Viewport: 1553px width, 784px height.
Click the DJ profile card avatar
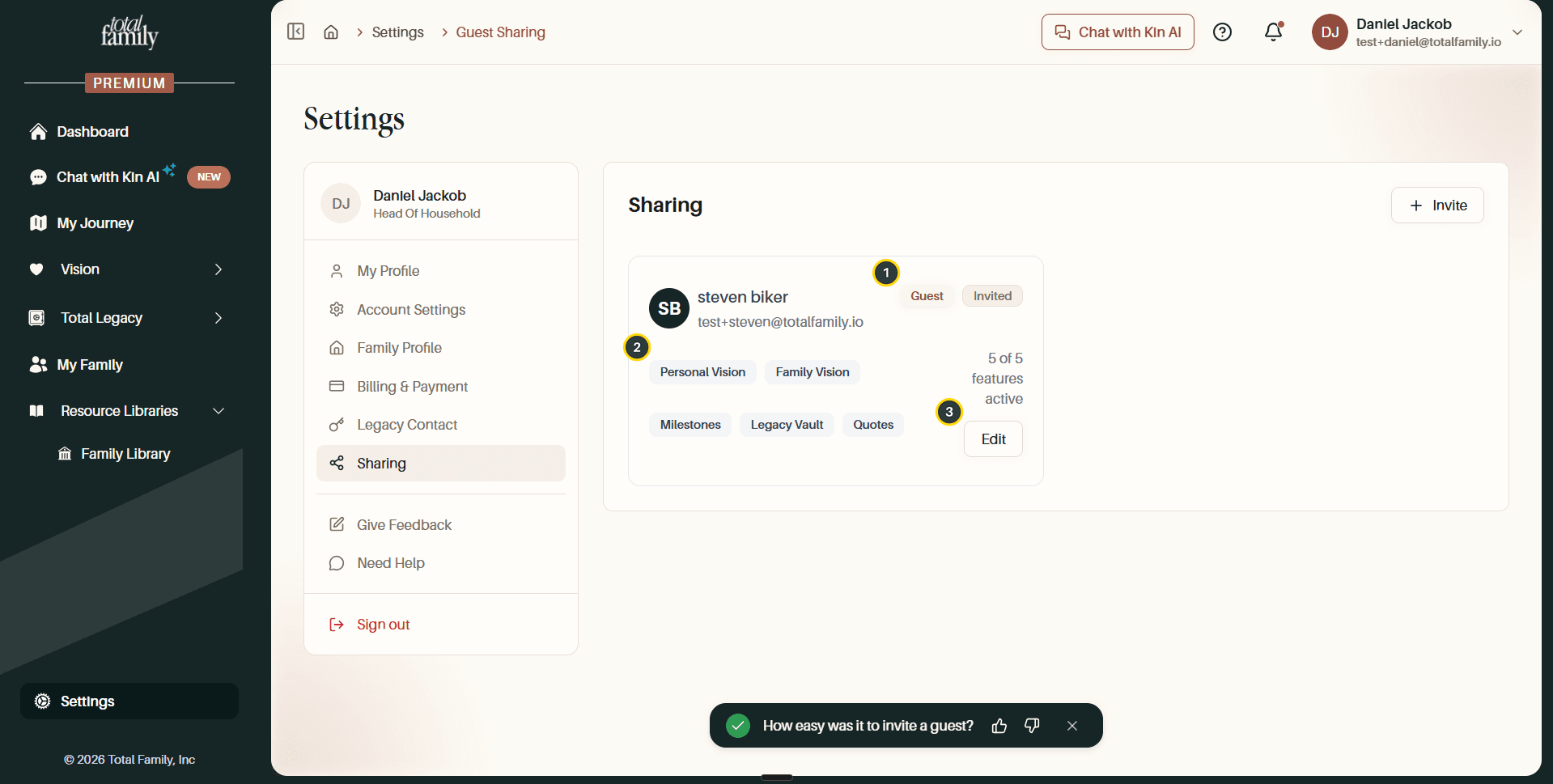341,203
